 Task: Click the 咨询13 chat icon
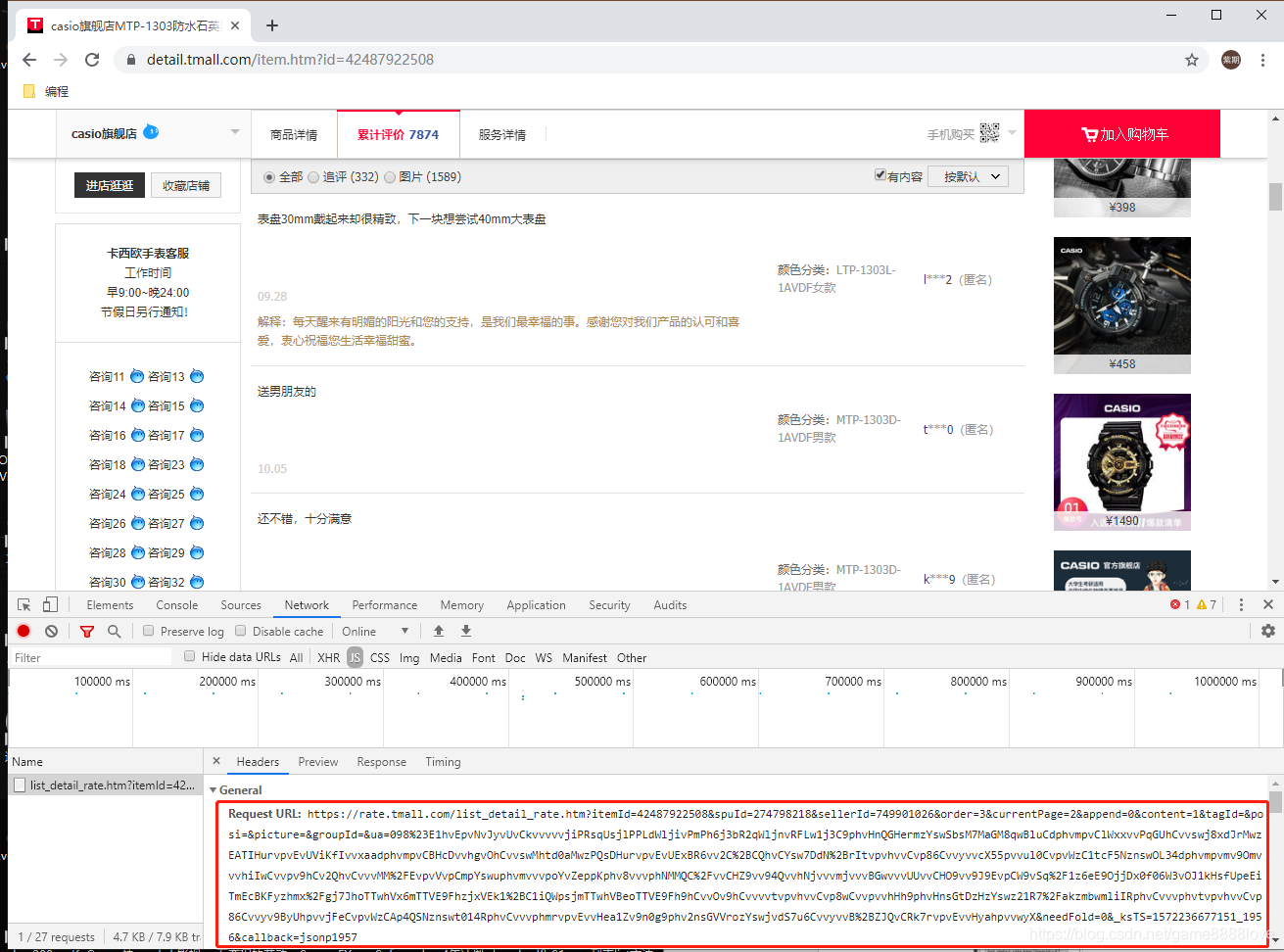coord(197,376)
